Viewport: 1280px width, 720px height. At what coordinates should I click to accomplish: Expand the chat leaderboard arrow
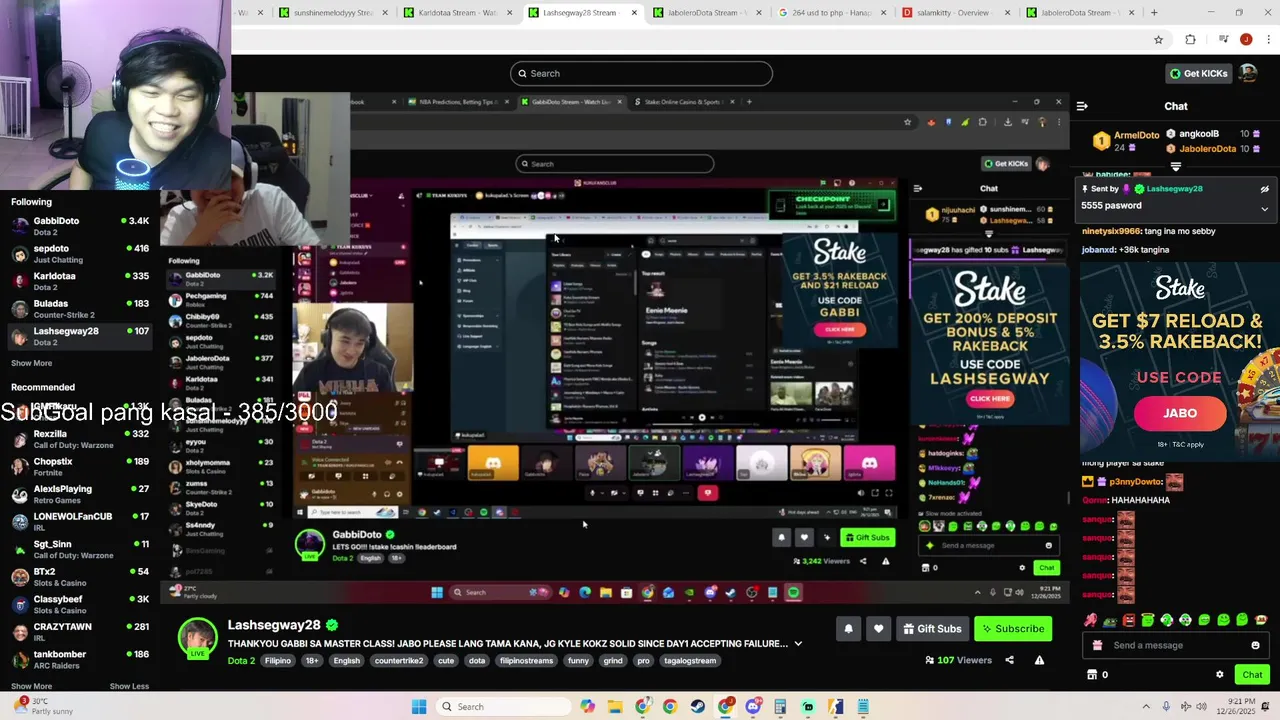(1176, 166)
